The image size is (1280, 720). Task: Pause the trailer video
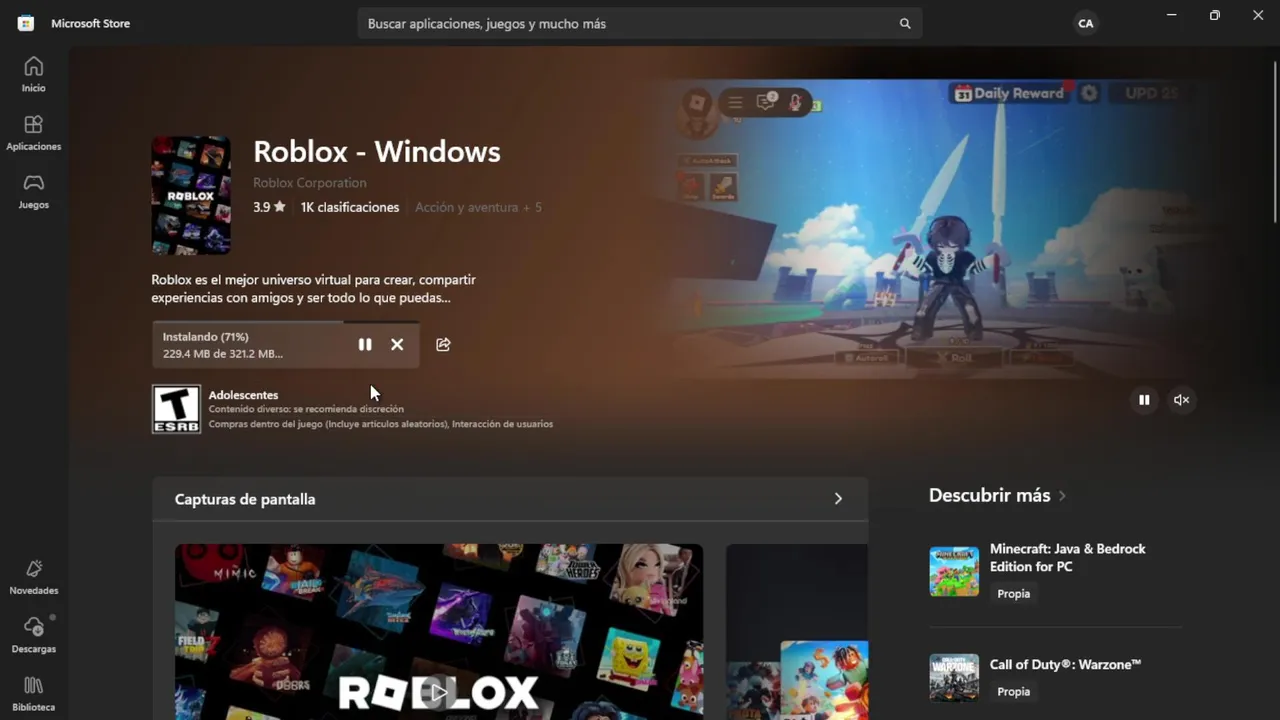[1144, 400]
